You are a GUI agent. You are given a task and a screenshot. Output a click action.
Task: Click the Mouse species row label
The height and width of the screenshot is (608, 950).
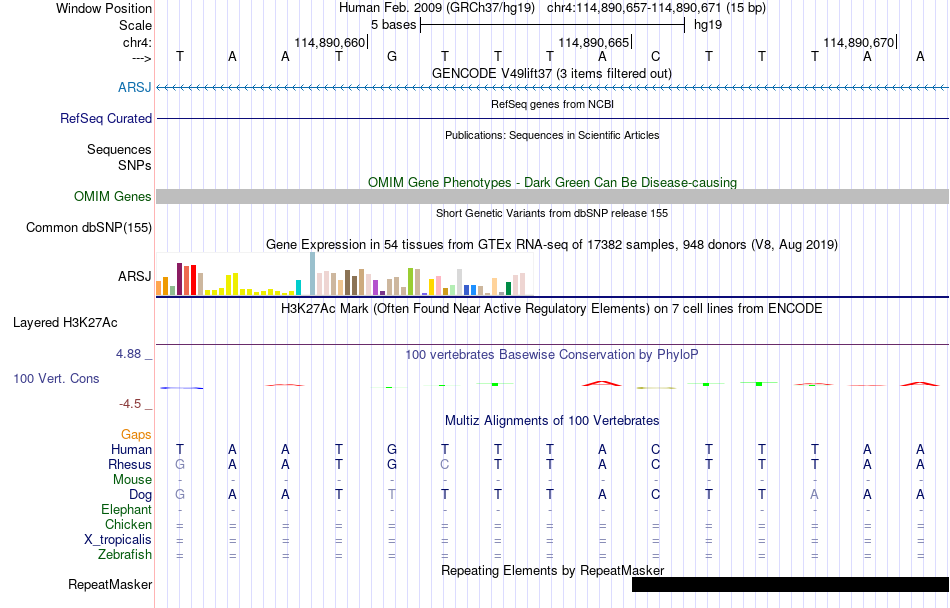[x=132, y=480]
